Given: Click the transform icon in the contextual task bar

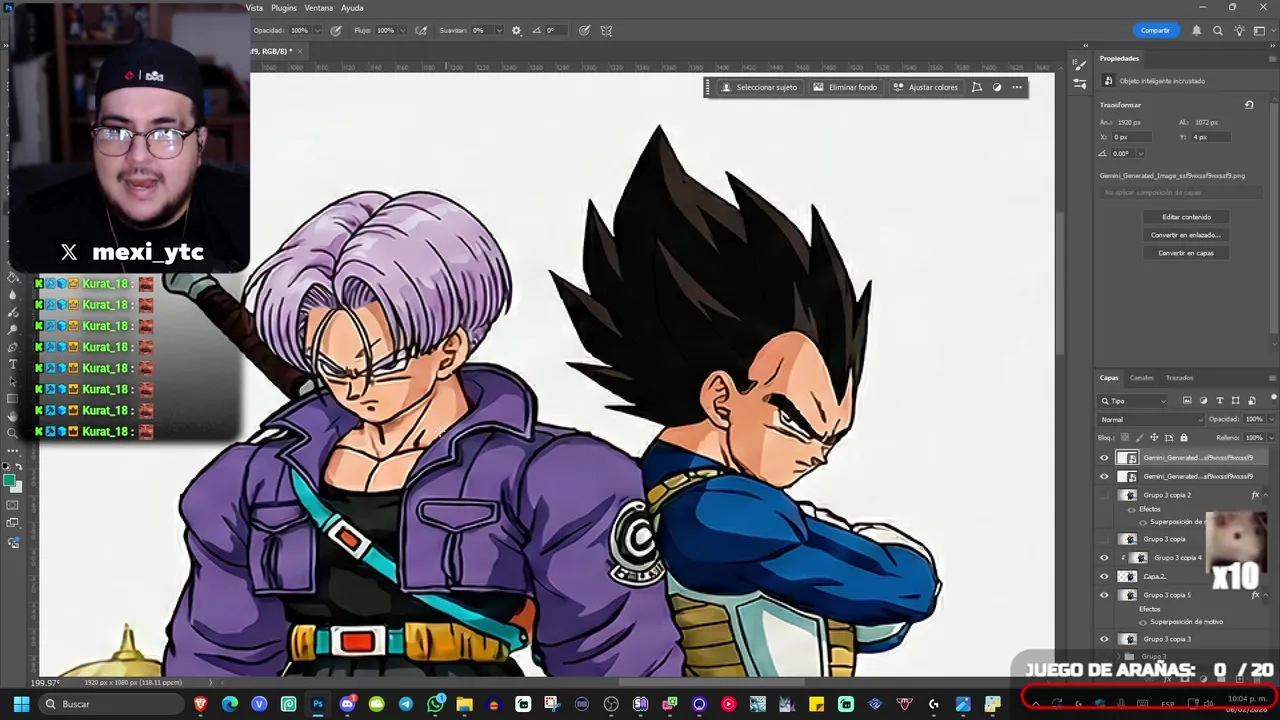Looking at the screenshot, I should point(977,87).
